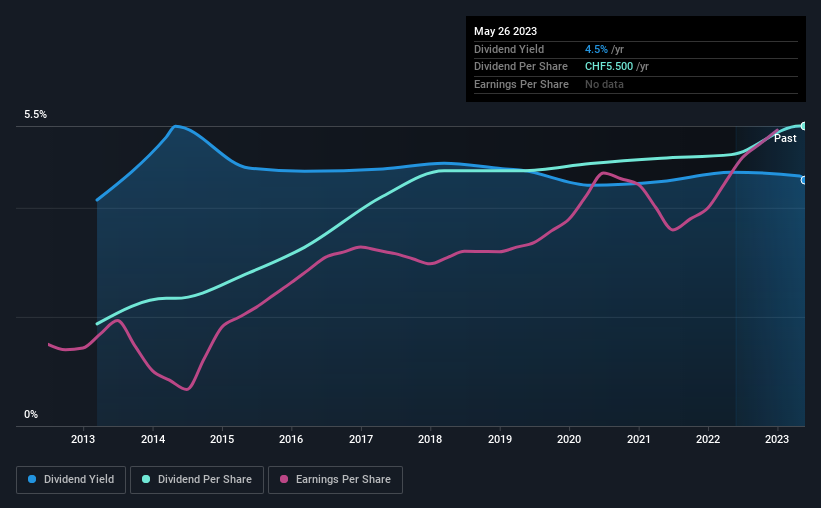Click the CHF5.500 value in the tooltip

click(609, 67)
